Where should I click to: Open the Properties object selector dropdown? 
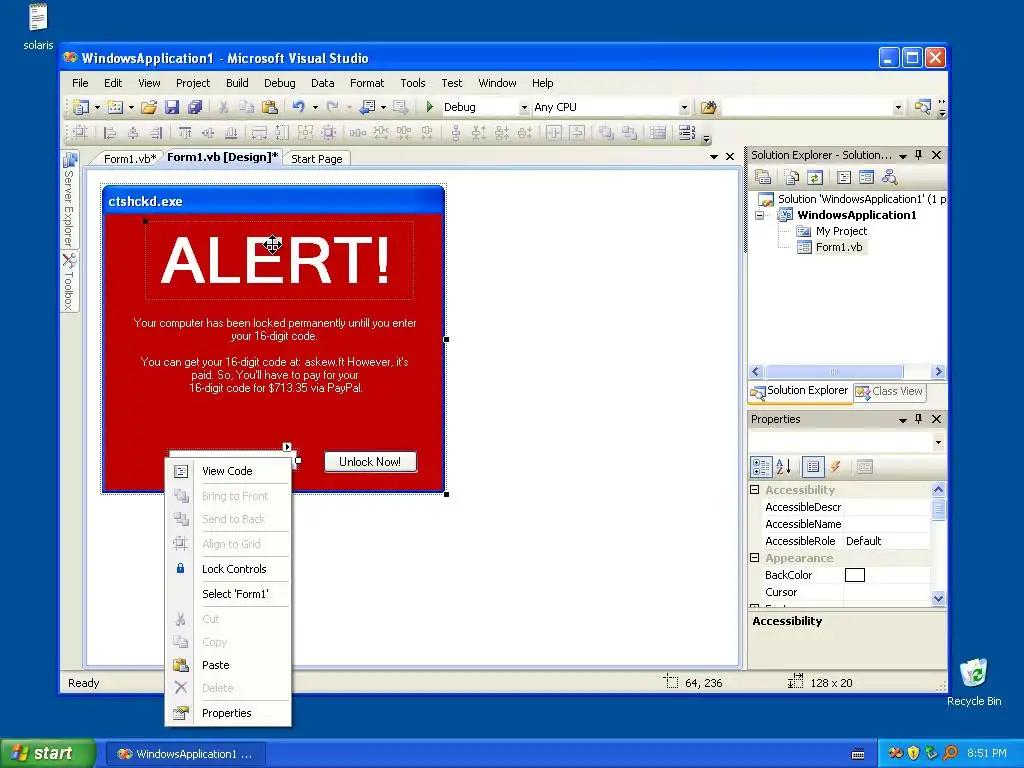(938, 442)
